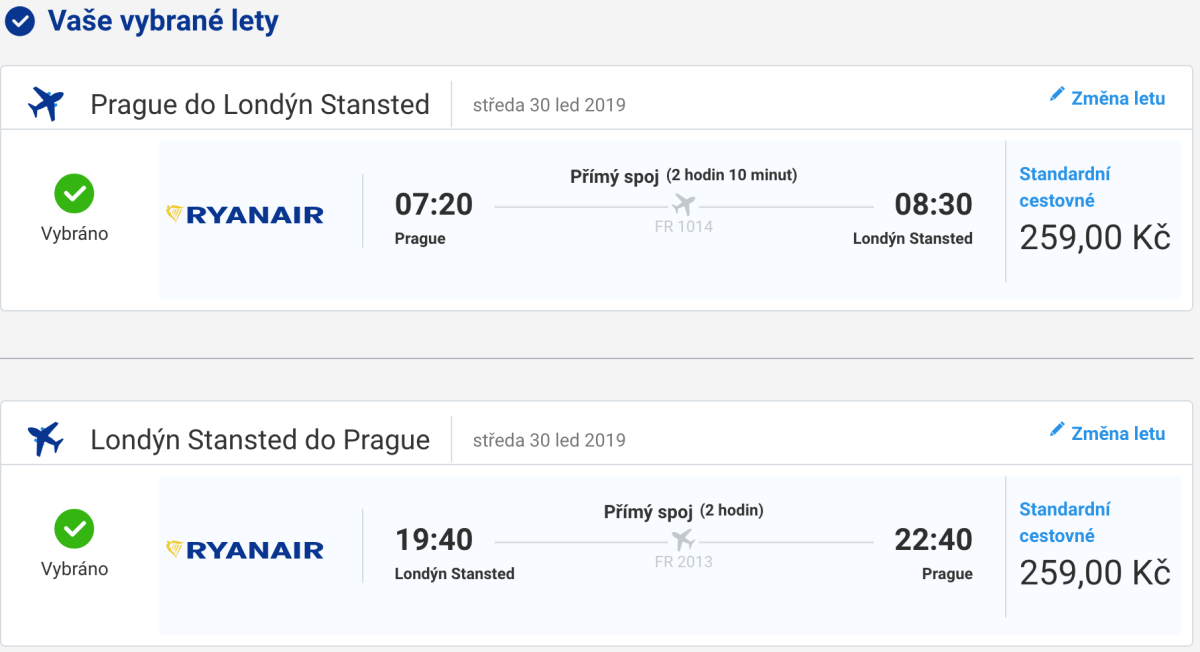Click the Ryanair logo on the outbound flight
Viewport: 1200px width, 652px height.
click(x=245, y=214)
